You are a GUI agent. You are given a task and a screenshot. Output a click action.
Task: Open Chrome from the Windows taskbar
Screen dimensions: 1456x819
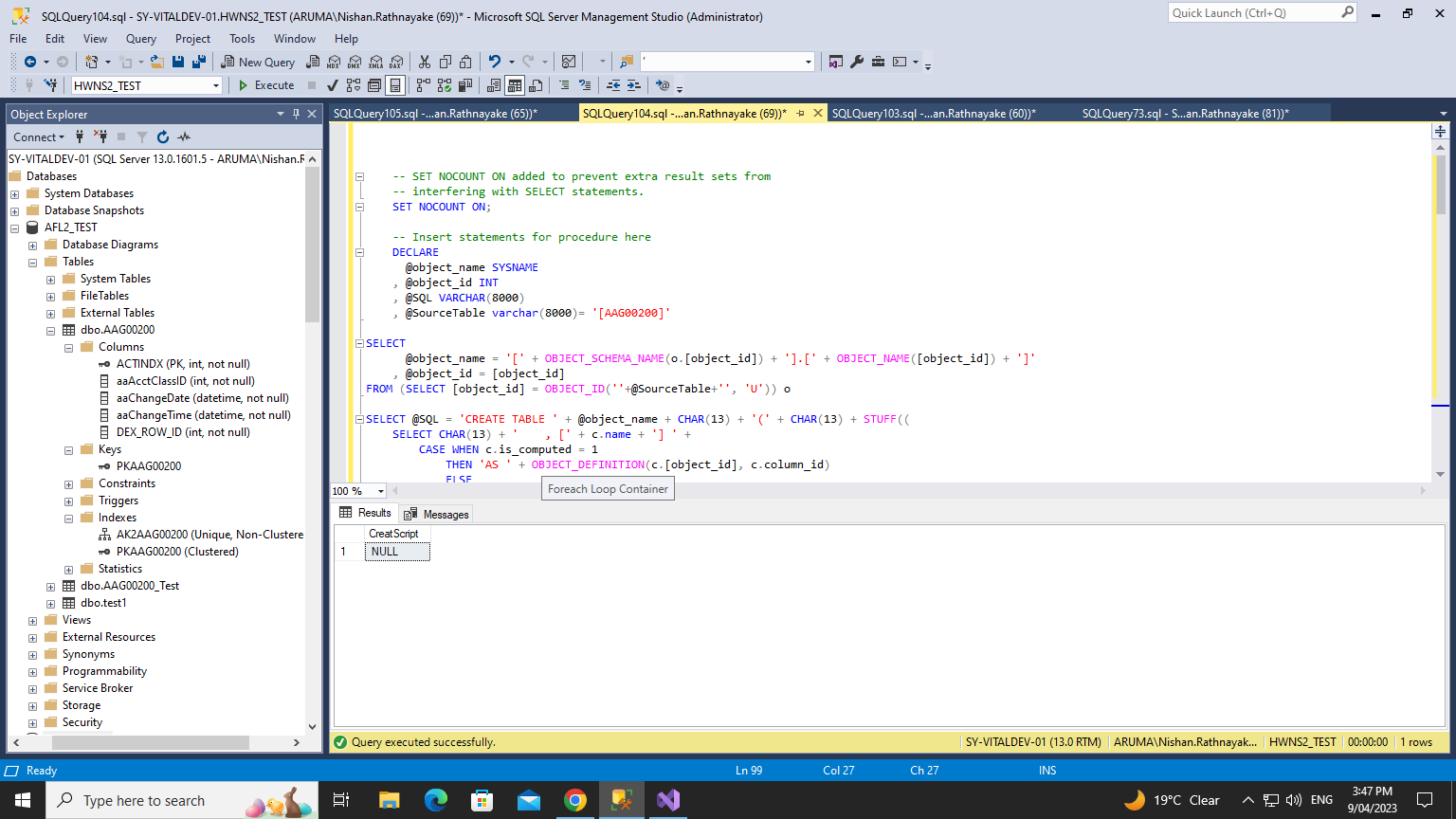[575, 800]
